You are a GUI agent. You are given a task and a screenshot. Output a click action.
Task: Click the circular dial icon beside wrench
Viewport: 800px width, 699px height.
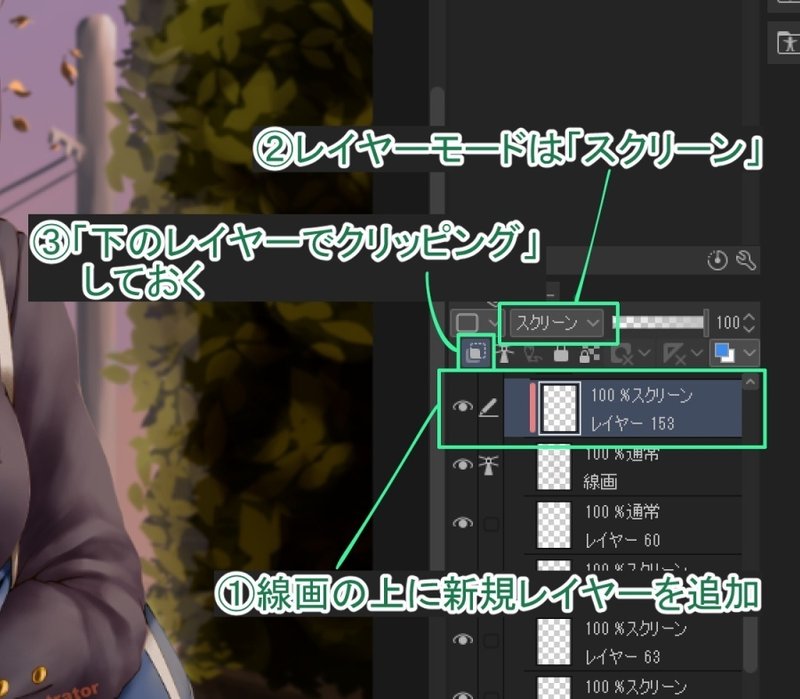tap(717, 260)
